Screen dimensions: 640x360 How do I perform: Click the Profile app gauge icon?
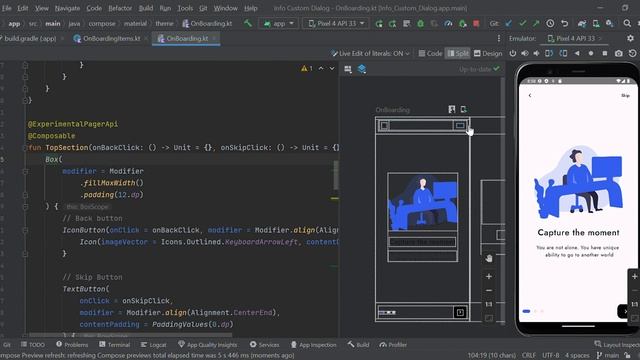click(448, 24)
